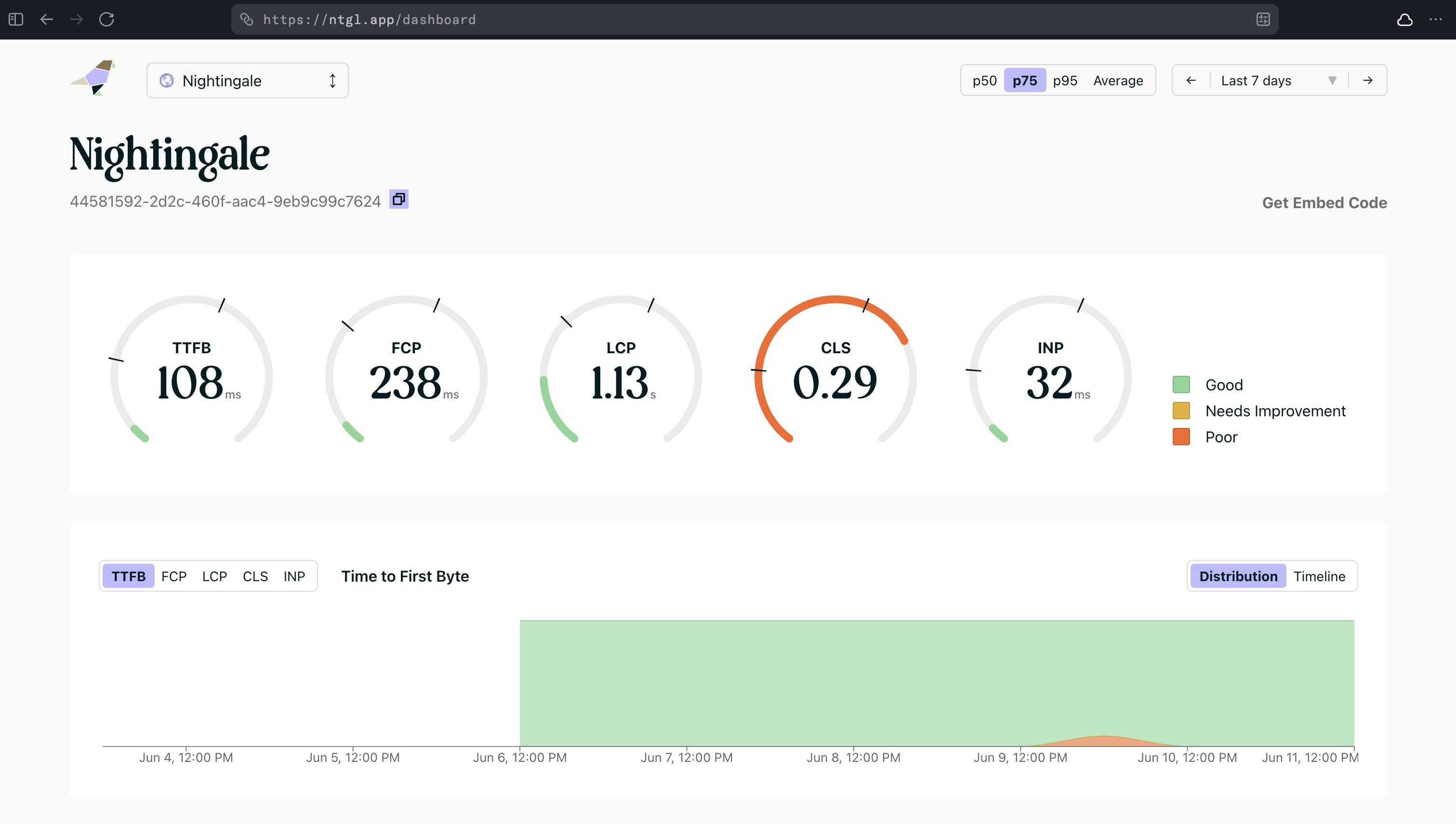Click the globe icon in the site selector
The height and width of the screenshot is (824, 1456).
(166, 80)
